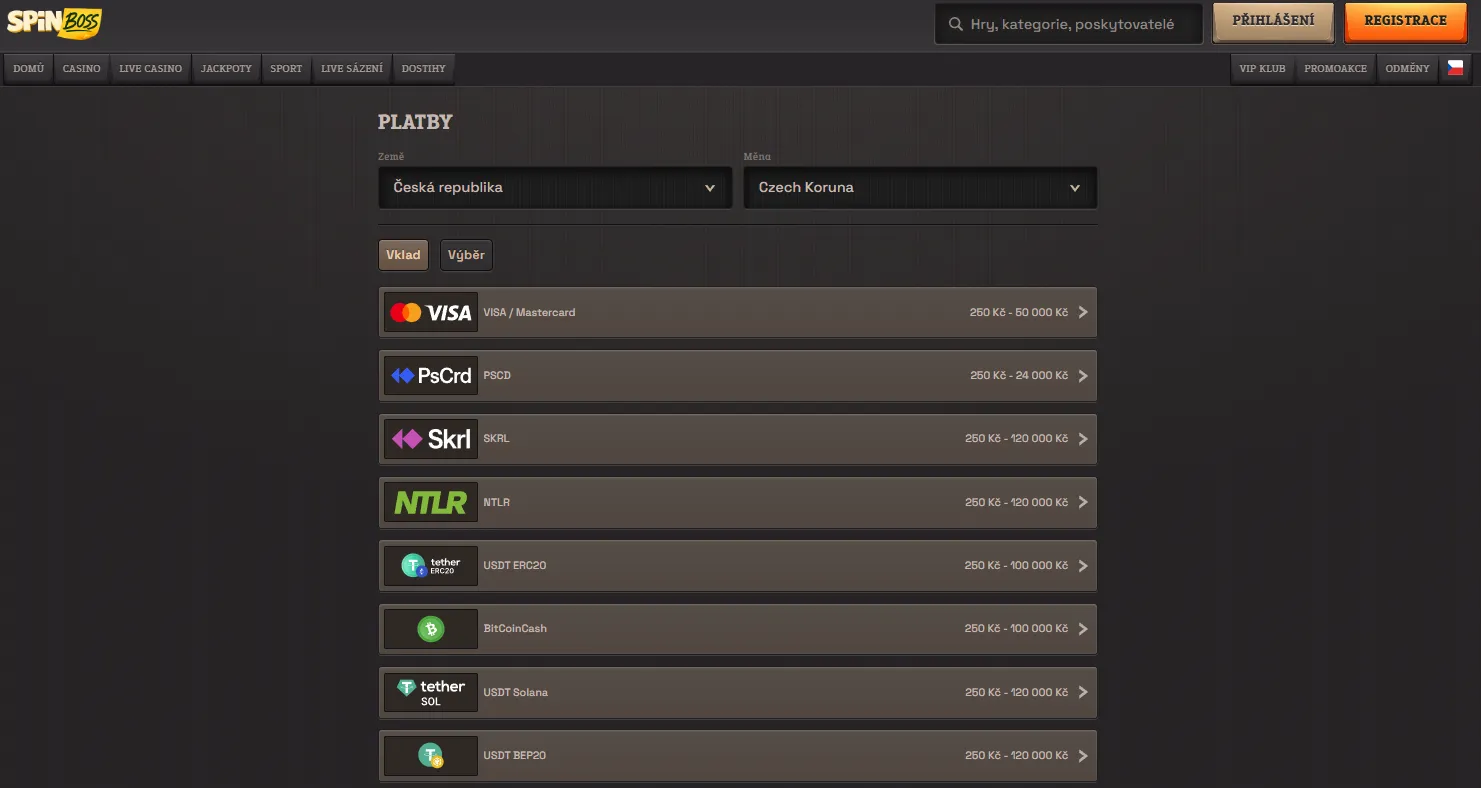
Task: Click the SKRL label text
Action: point(496,439)
